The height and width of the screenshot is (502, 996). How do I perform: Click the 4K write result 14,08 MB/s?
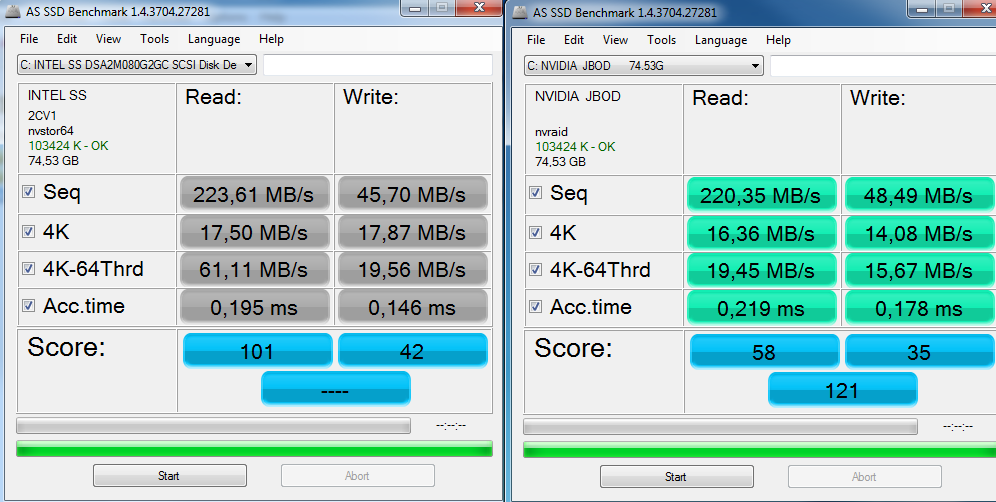click(x=919, y=233)
